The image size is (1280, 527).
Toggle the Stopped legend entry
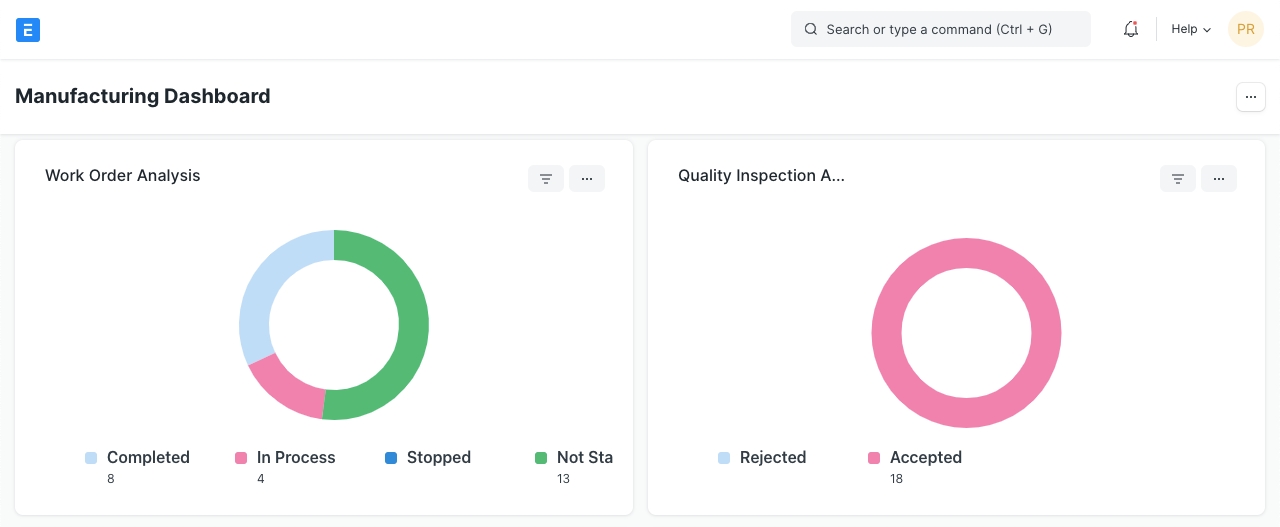click(438, 458)
